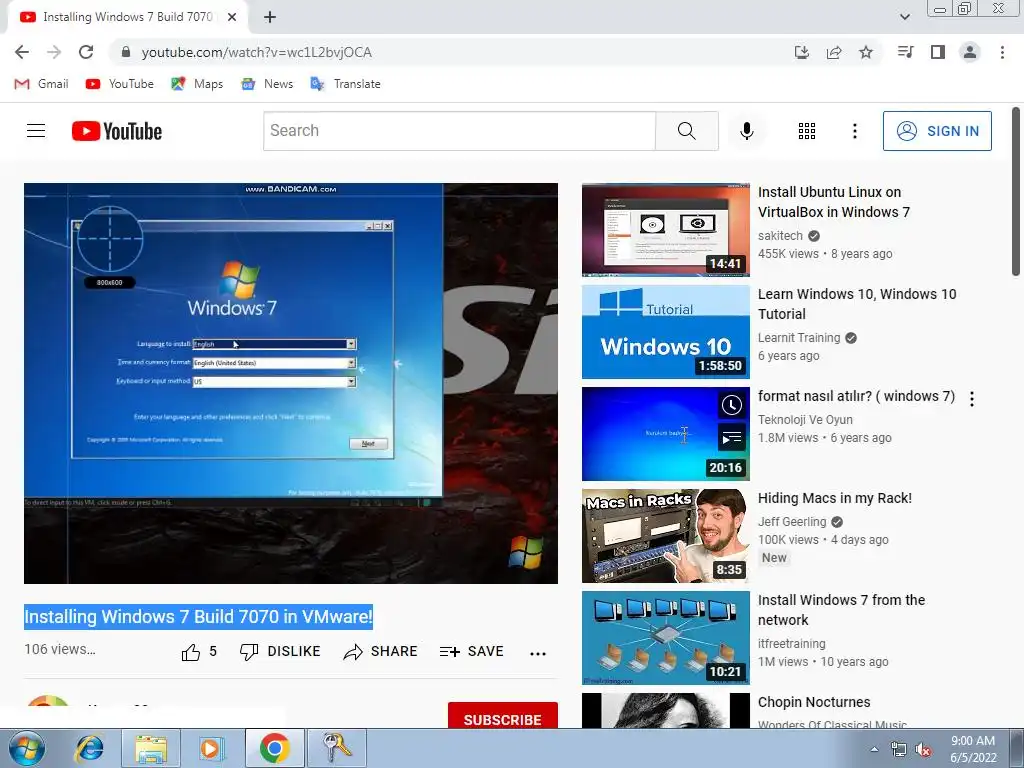Open YouTube bookmark in bookmarks bar
Screen dimensions: 1024x768
(120, 84)
